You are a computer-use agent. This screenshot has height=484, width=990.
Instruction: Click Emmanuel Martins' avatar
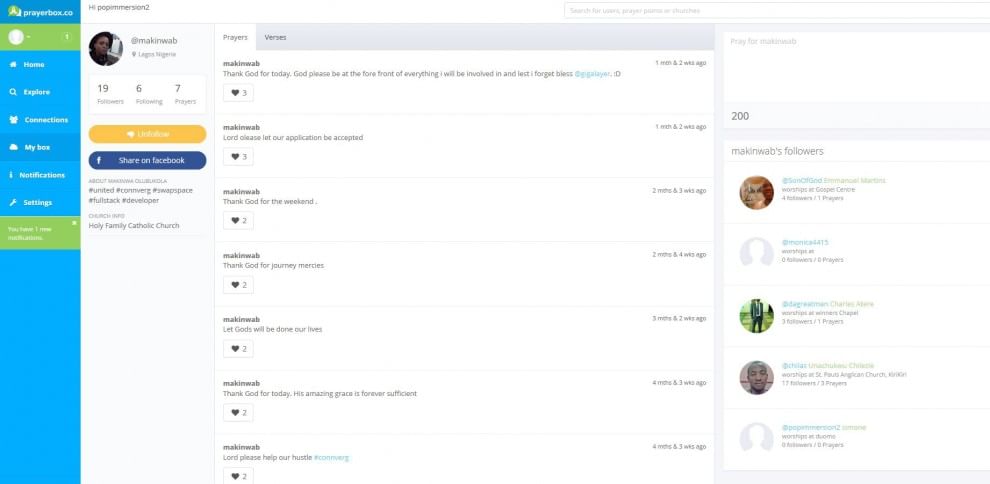tap(756, 192)
